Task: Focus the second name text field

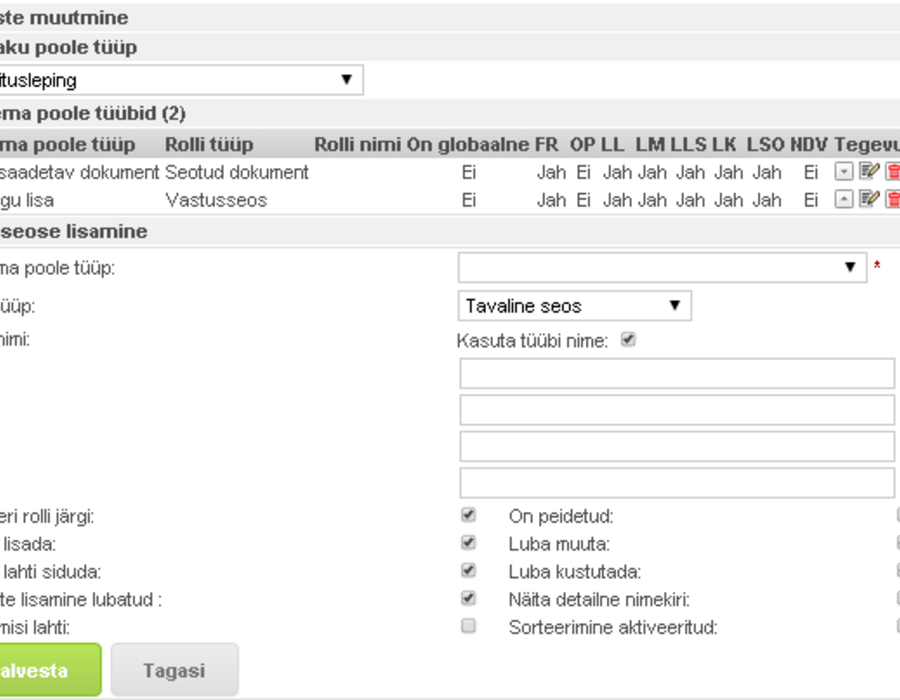Action: pyautogui.click(x=677, y=410)
